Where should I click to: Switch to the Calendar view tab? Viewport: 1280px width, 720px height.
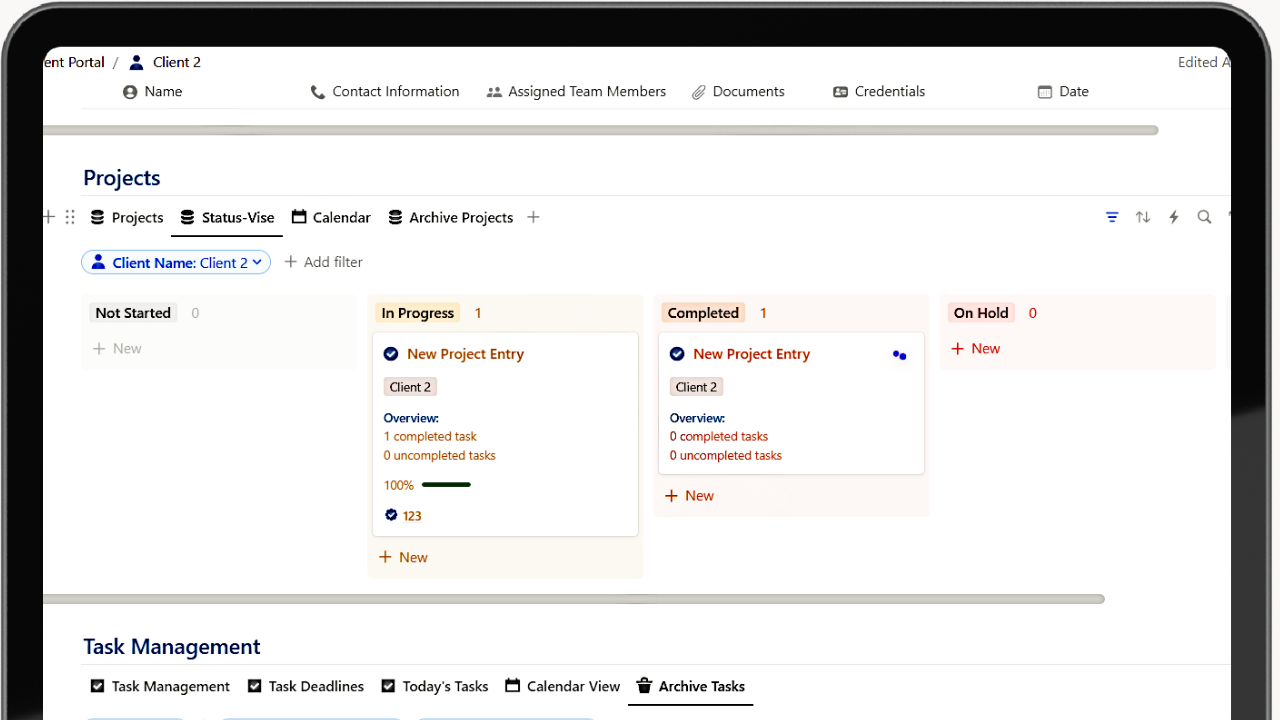[331, 217]
